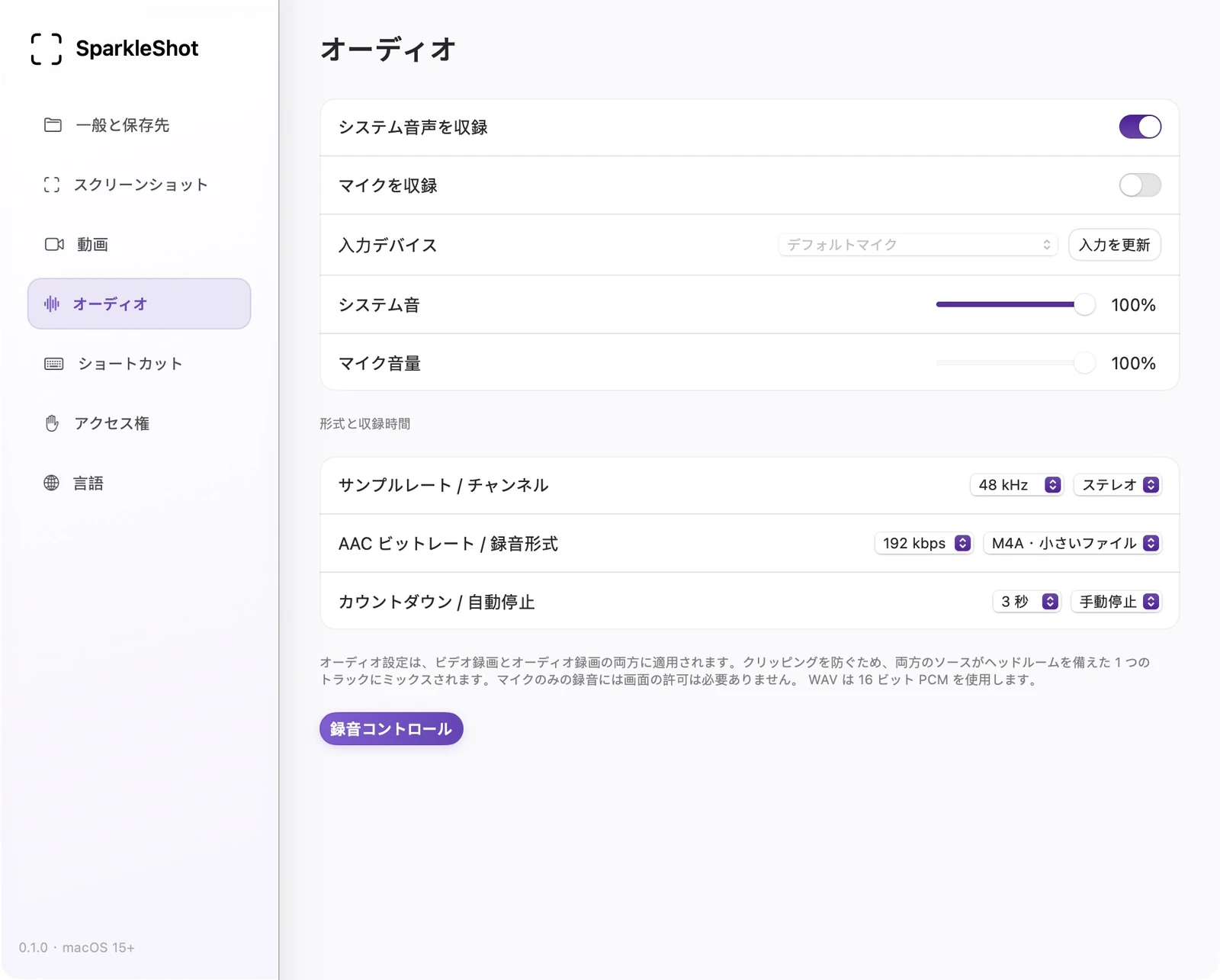
Task: Click the システム音 volume slider knob
Action: tap(1084, 304)
